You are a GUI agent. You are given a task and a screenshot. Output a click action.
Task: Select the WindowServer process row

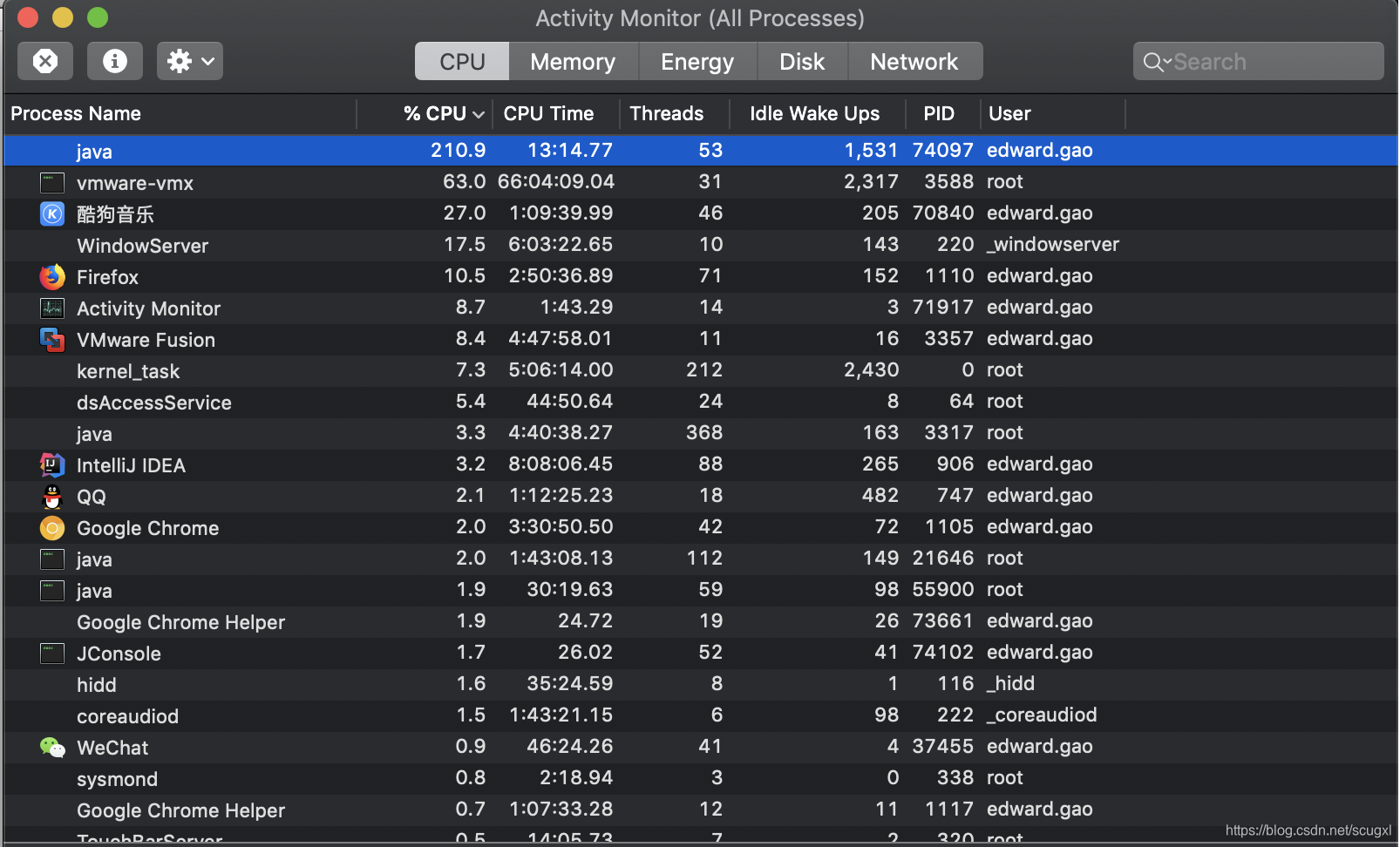coord(700,245)
